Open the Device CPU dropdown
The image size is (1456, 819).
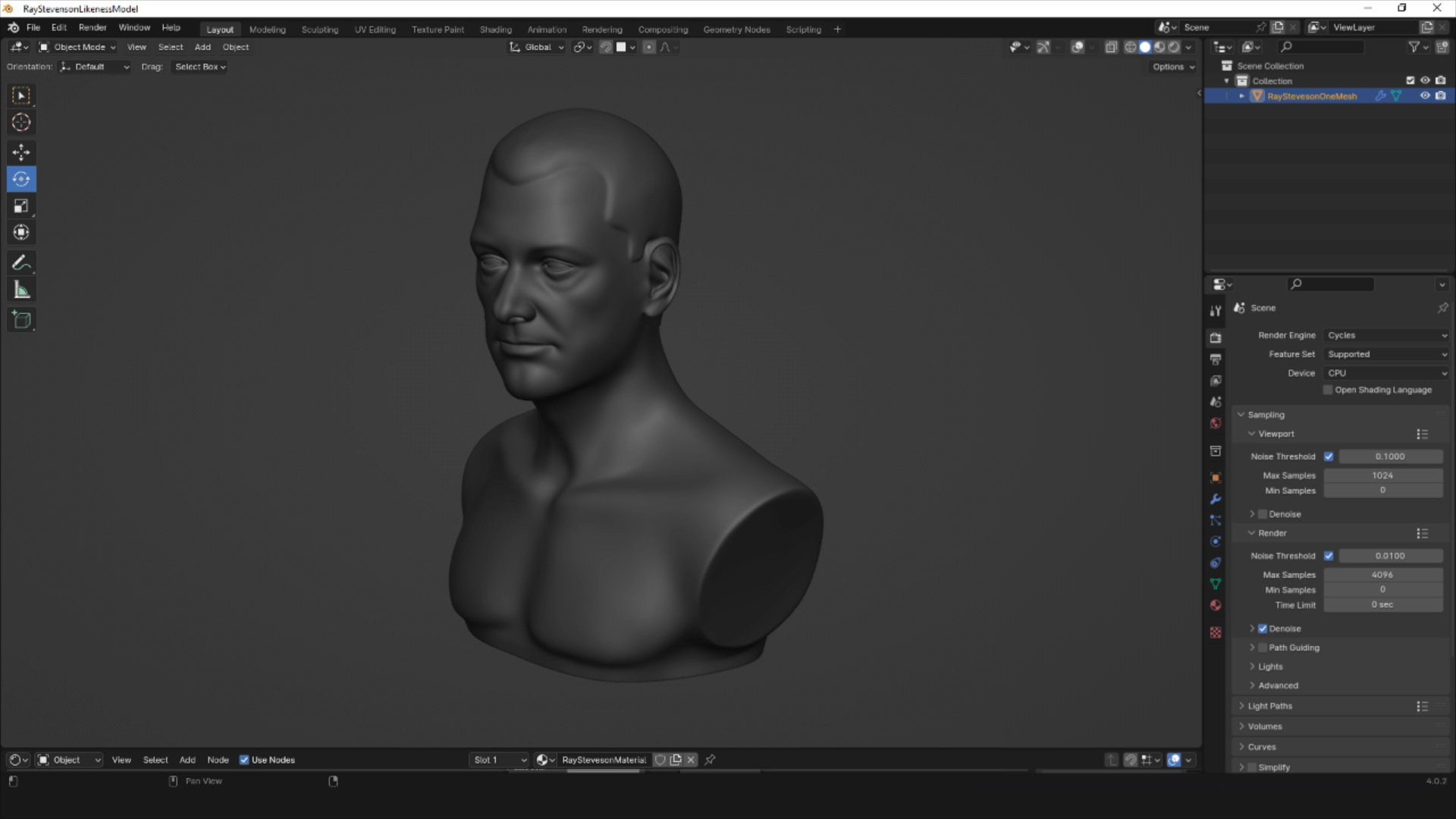coord(1387,373)
